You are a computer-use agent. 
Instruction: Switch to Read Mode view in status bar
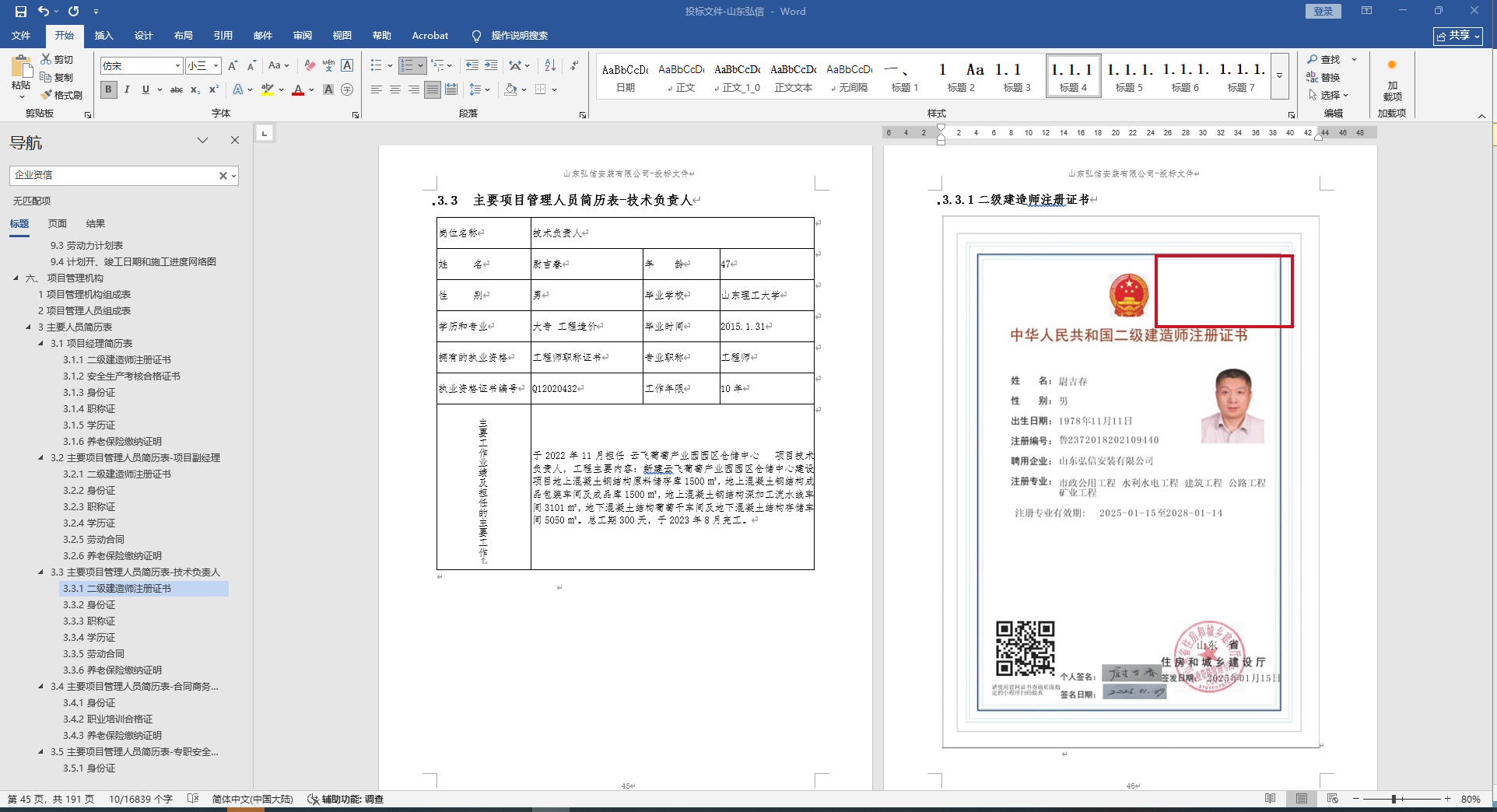(x=1271, y=799)
